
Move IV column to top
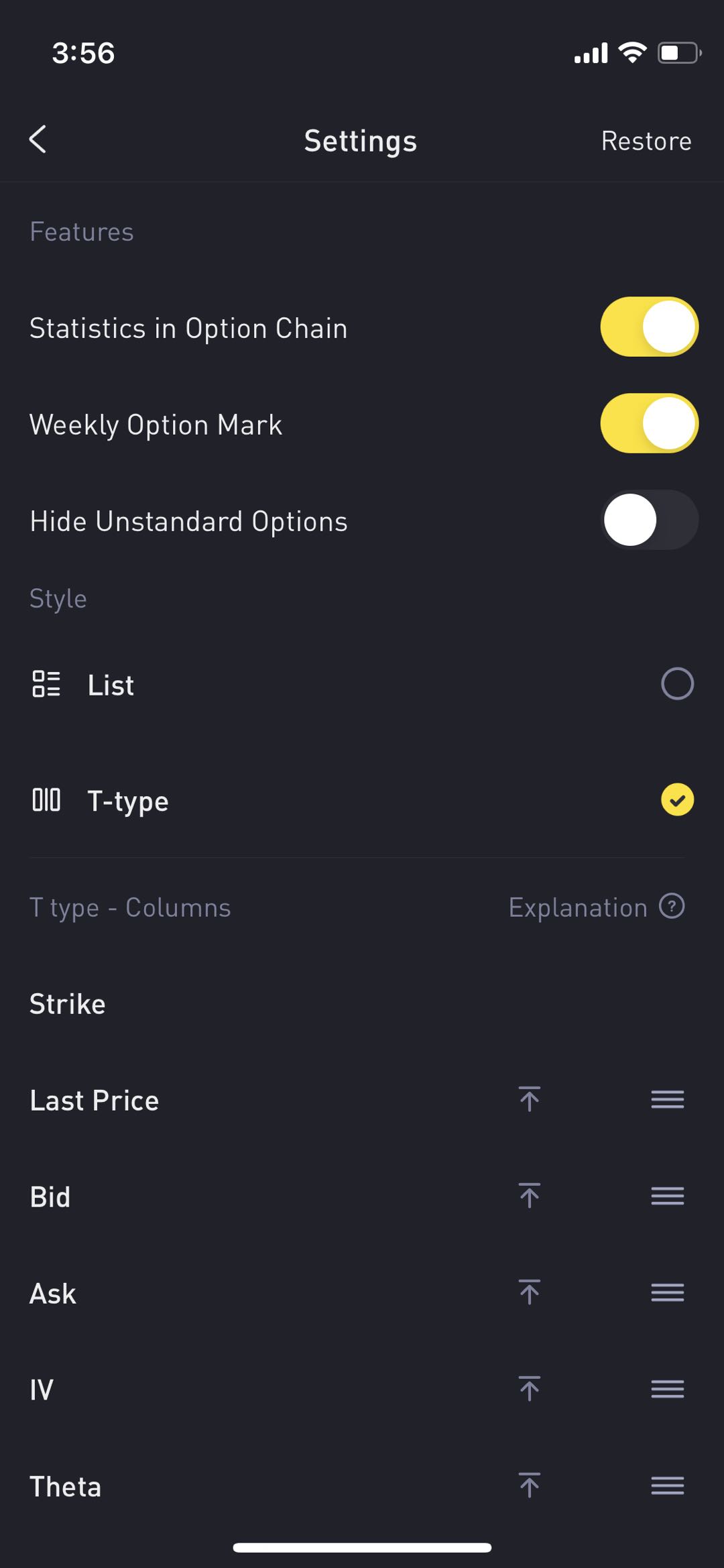[530, 1389]
